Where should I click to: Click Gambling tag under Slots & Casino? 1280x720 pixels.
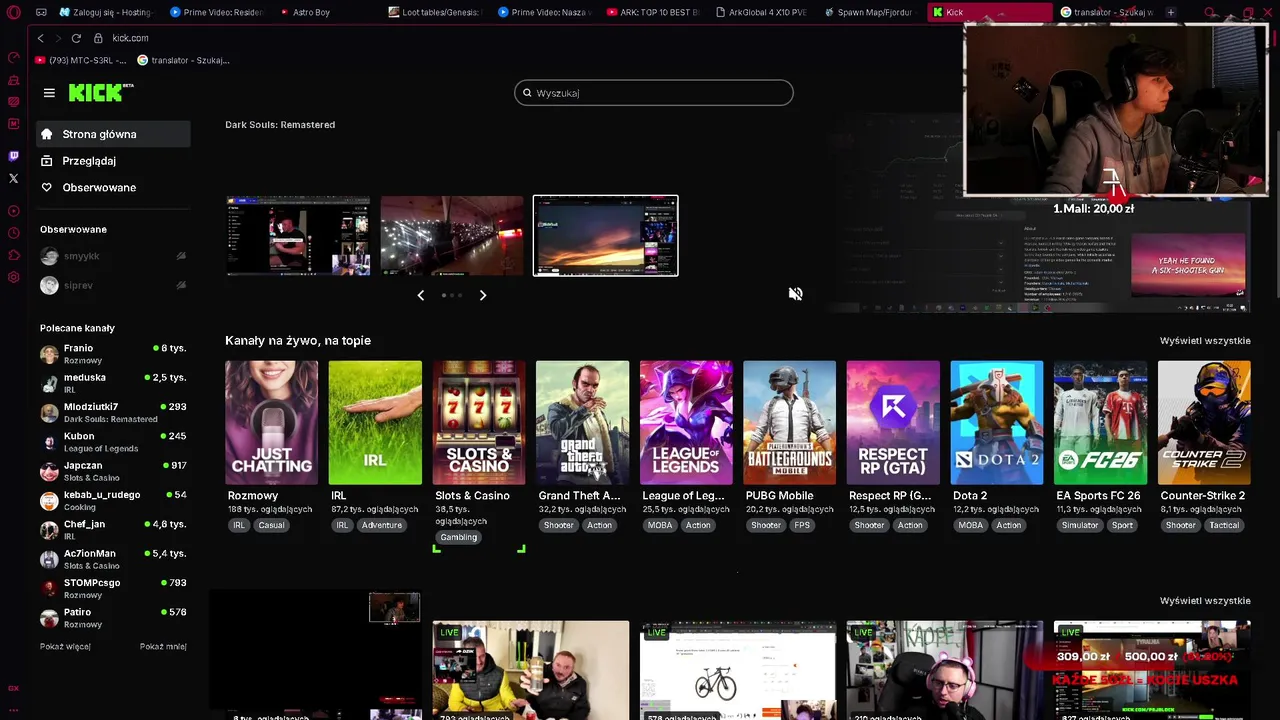459,537
